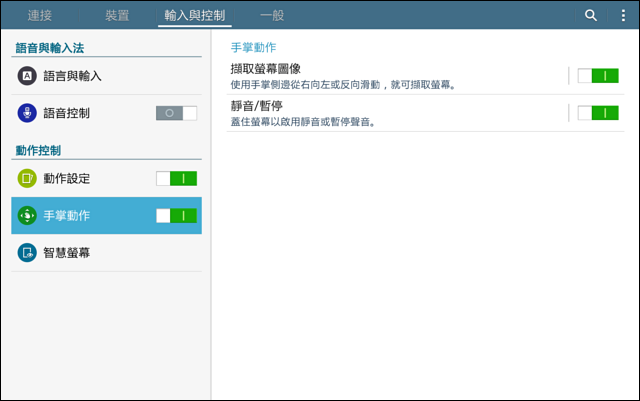Switch to the 連接 tab
The height and width of the screenshot is (401, 640).
pos(40,16)
